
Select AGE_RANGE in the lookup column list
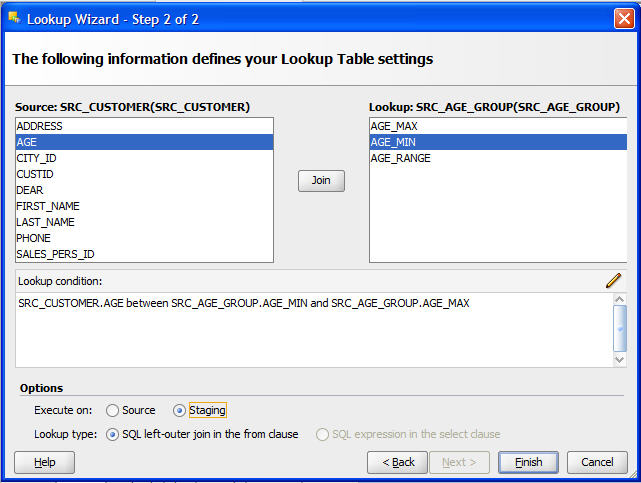(498, 158)
